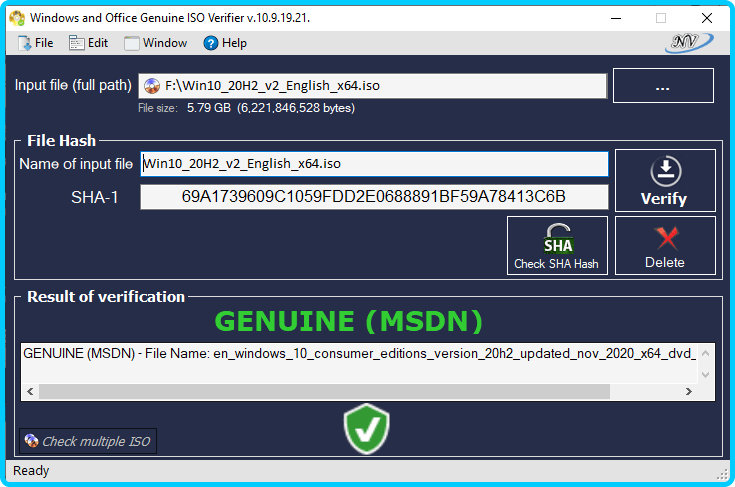Image resolution: width=735 pixels, height=487 pixels.
Task: Click the horizontal scrollbar left arrow
Action: pos(30,391)
